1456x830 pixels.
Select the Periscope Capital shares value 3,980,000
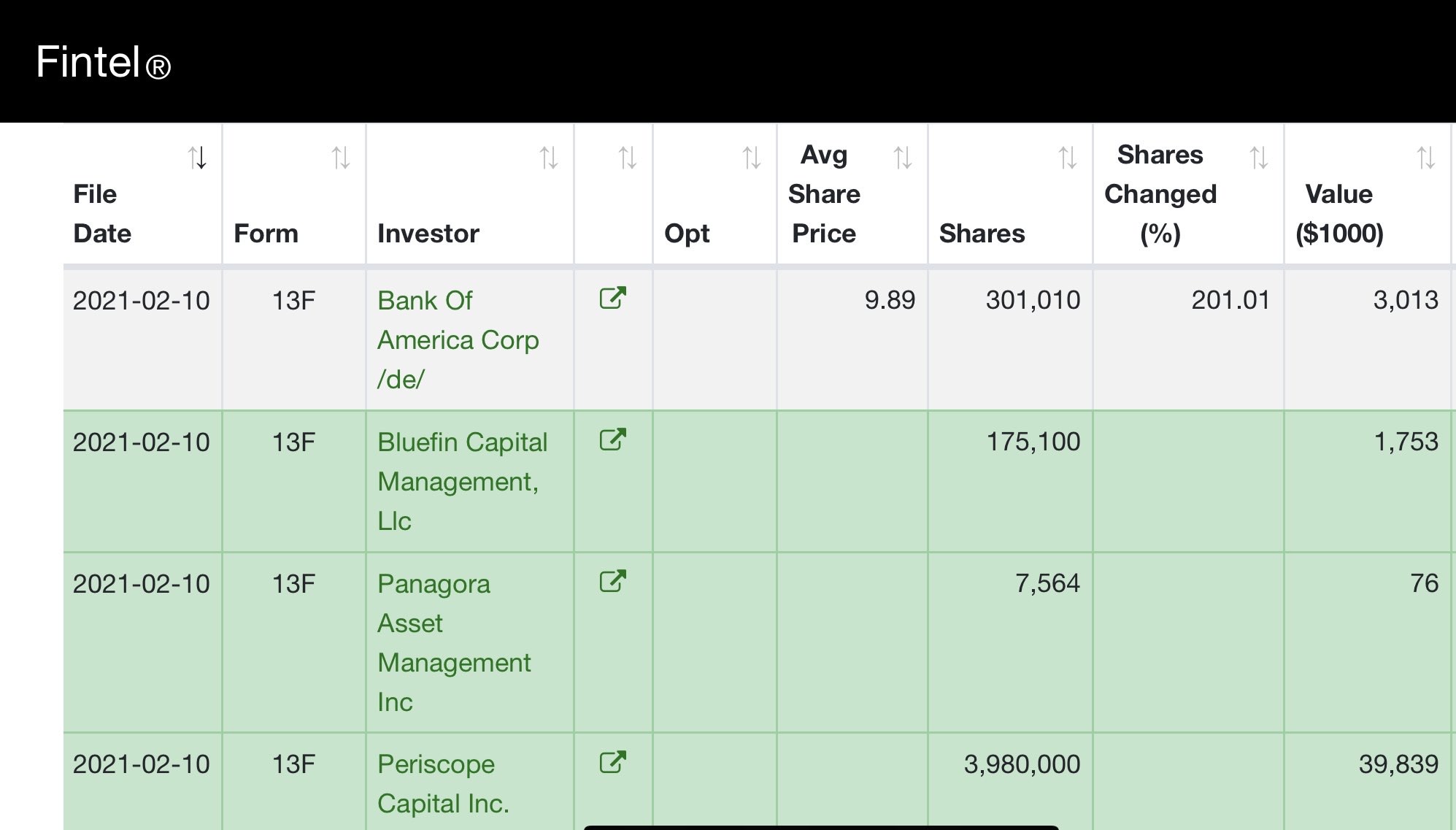click(1022, 764)
